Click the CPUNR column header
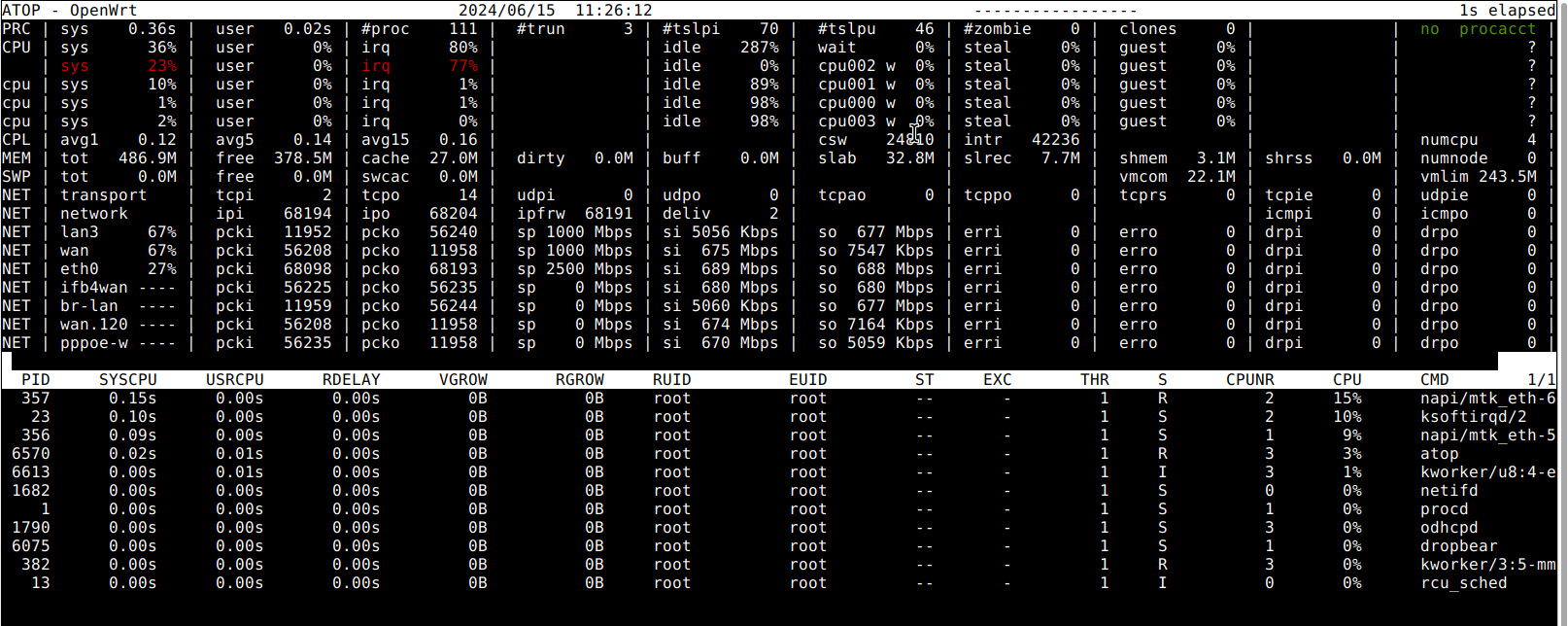The height and width of the screenshot is (626, 1568). pyautogui.click(x=1250, y=380)
